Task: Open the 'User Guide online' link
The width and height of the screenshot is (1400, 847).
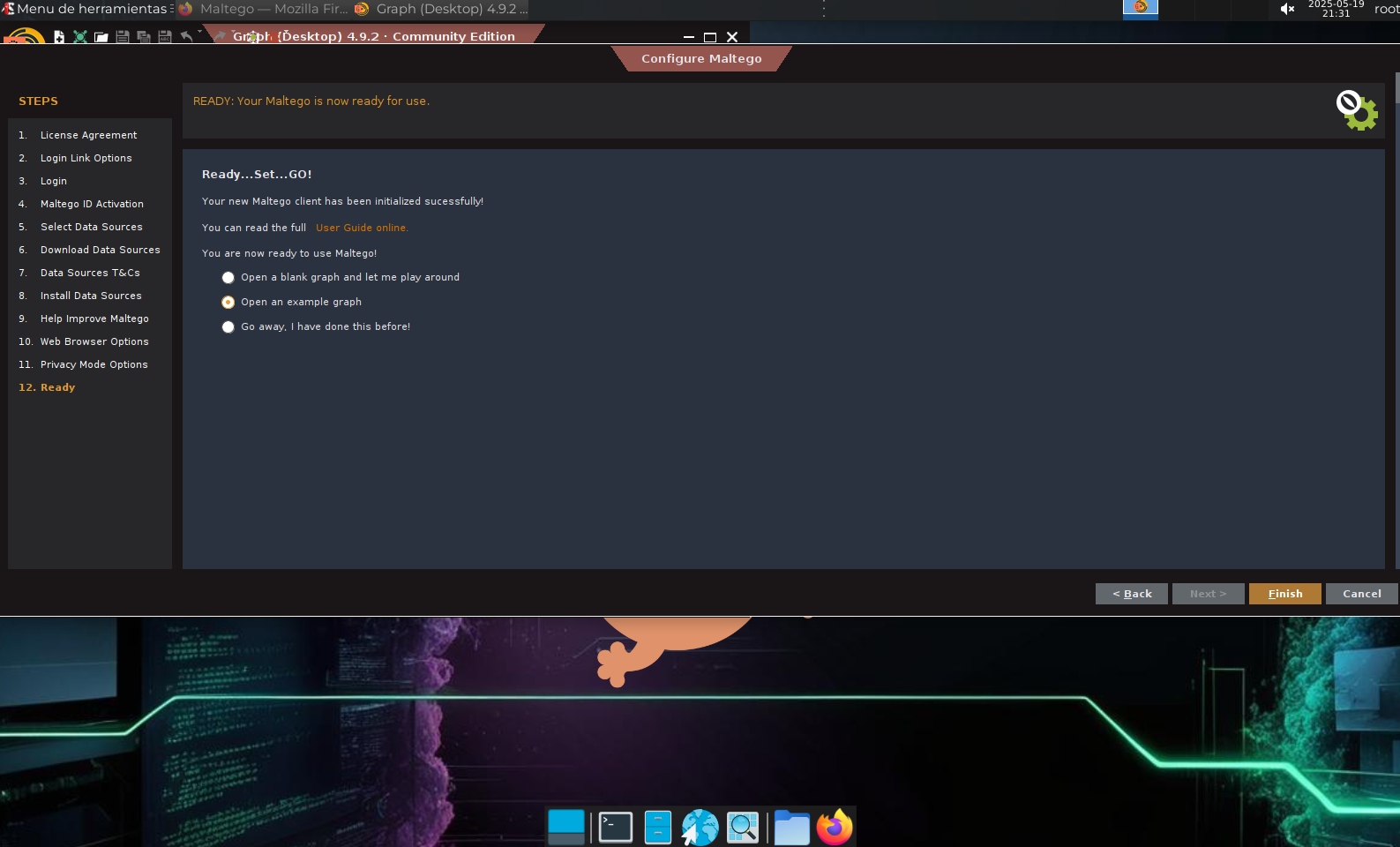Action: 362,228
